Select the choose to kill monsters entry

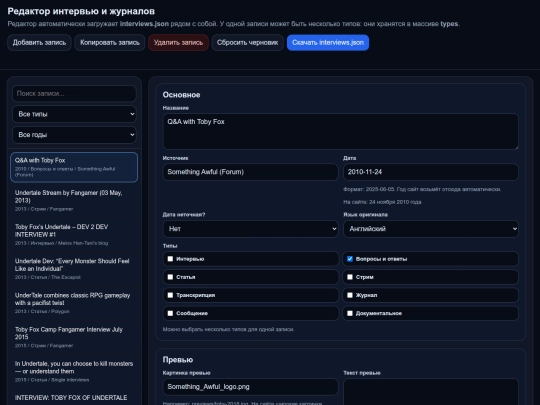click(x=74, y=371)
